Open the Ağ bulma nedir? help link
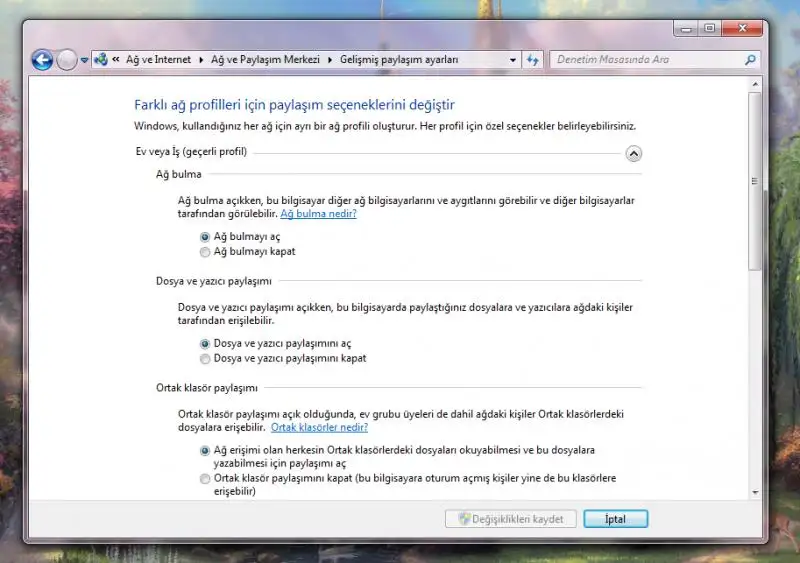The height and width of the screenshot is (563, 800). pos(318,214)
